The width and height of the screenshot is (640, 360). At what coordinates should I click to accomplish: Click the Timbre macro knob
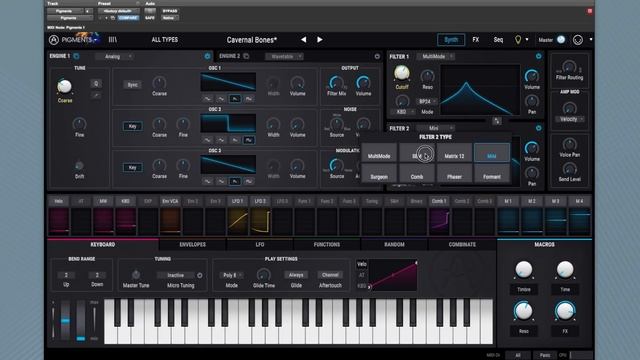click(523, 270)
